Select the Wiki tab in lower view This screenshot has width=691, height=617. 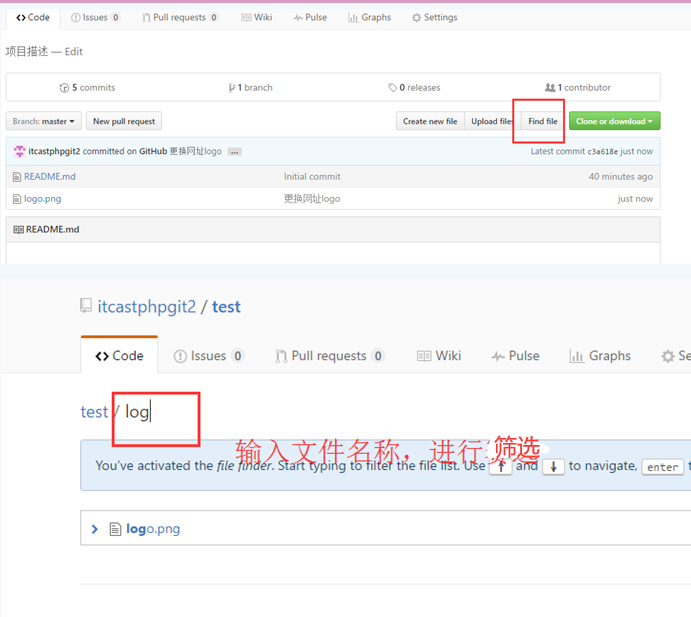(x=439, y=356)
